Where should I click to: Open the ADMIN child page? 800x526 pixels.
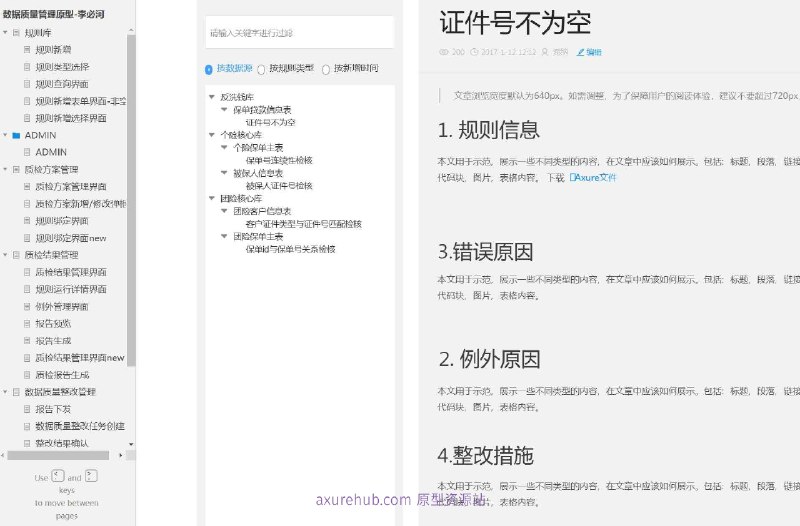(x=51, y=152)
